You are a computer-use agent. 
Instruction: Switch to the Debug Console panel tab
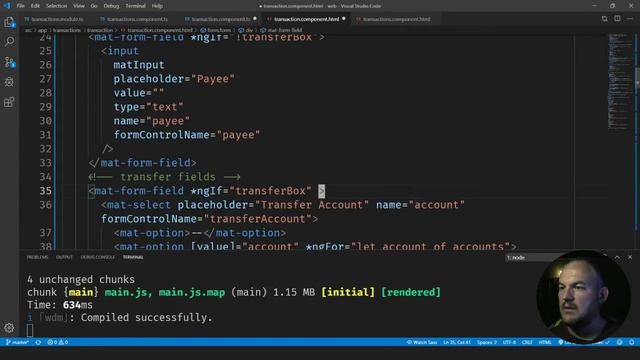pos(98,257)
